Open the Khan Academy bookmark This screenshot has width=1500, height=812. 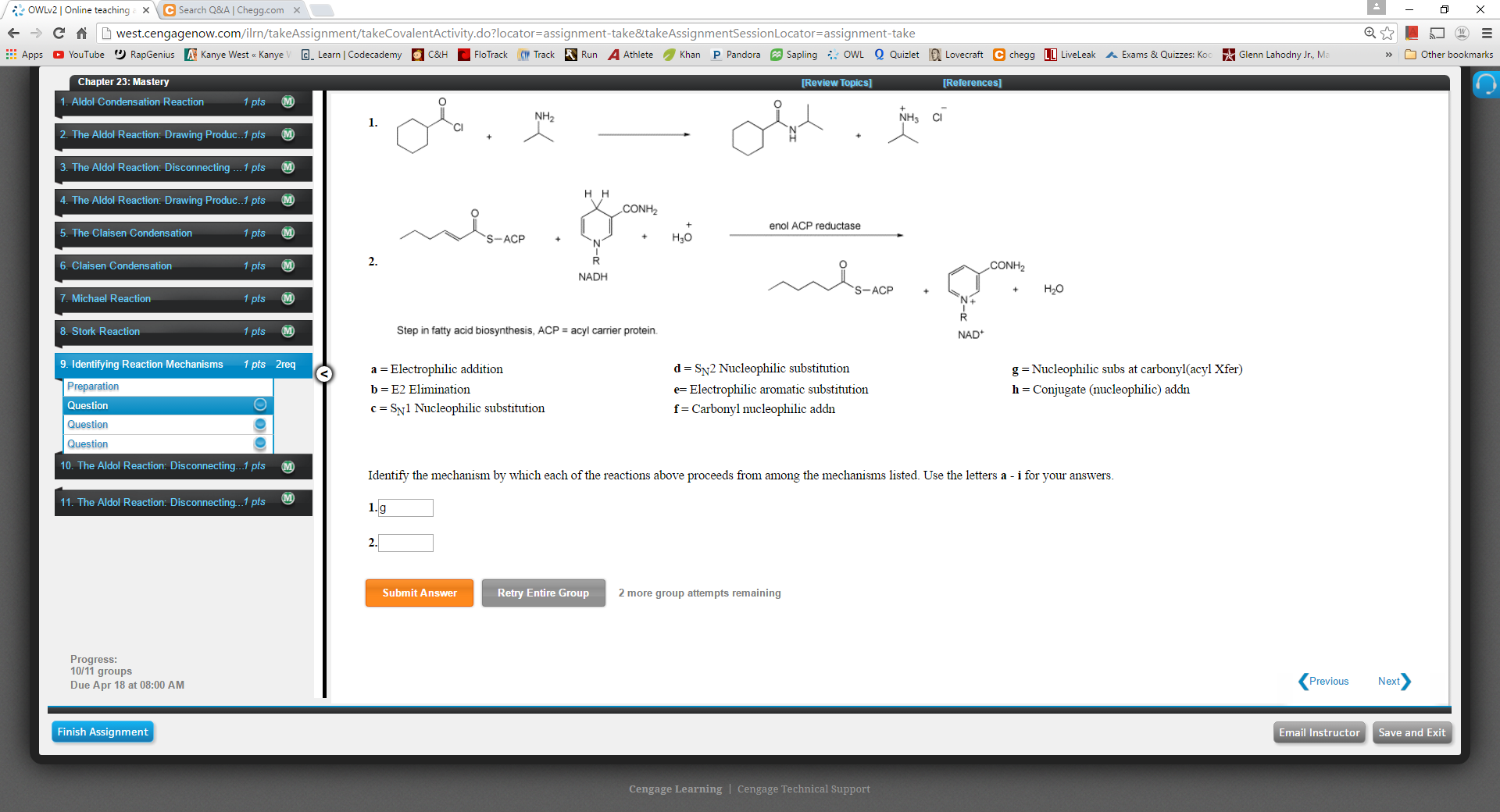tap(680, 55)
